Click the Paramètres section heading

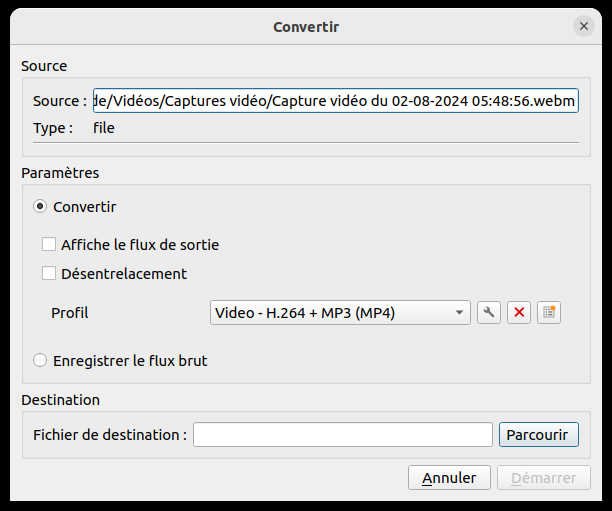[60, 173]
